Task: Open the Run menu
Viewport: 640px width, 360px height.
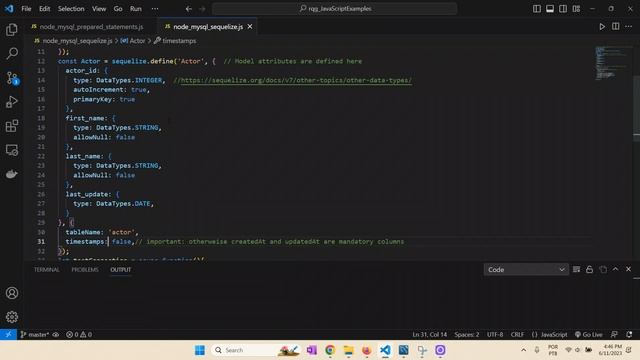Action: point(136,9)
